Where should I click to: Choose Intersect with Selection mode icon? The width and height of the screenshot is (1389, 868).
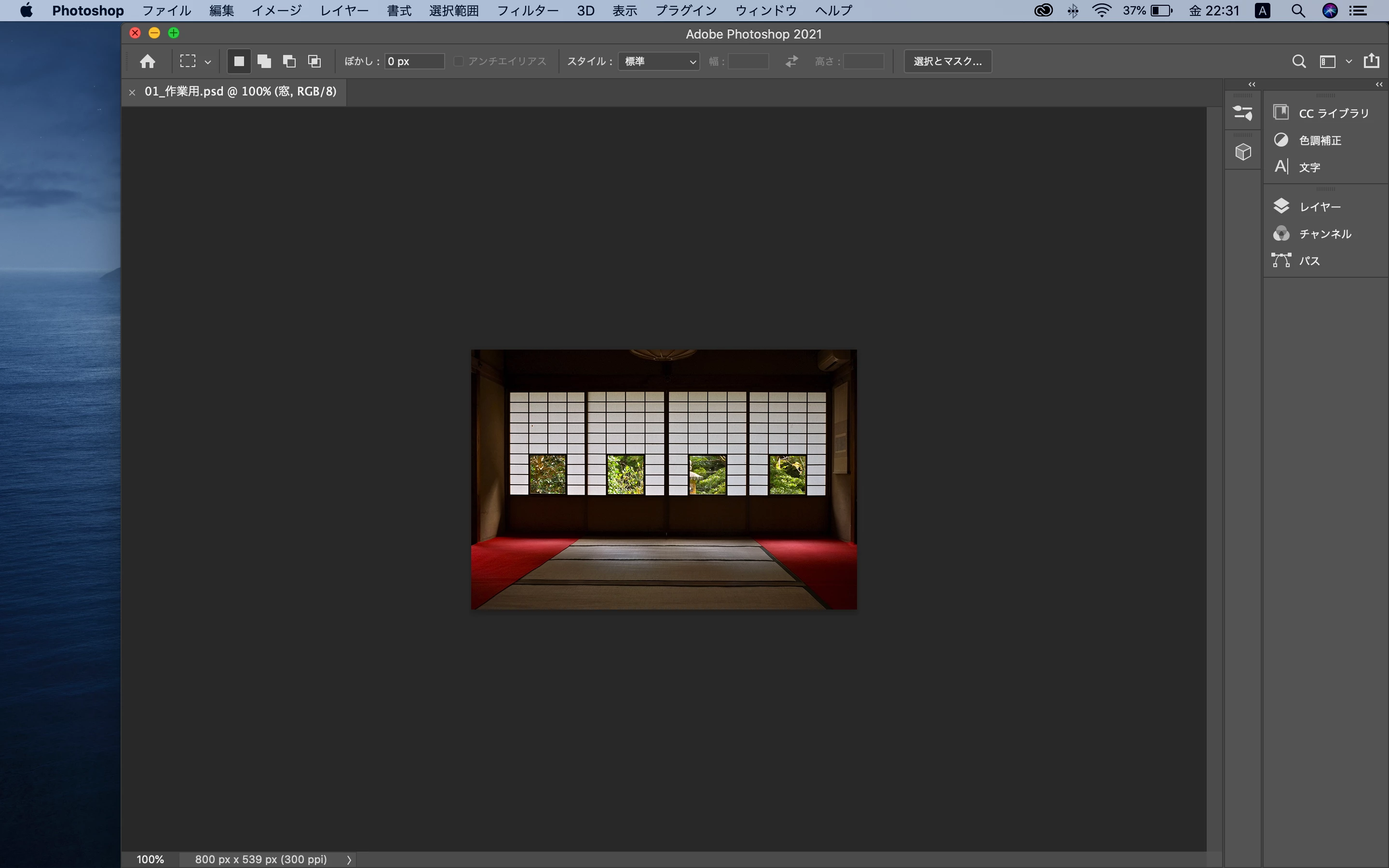tap(314, 61)
